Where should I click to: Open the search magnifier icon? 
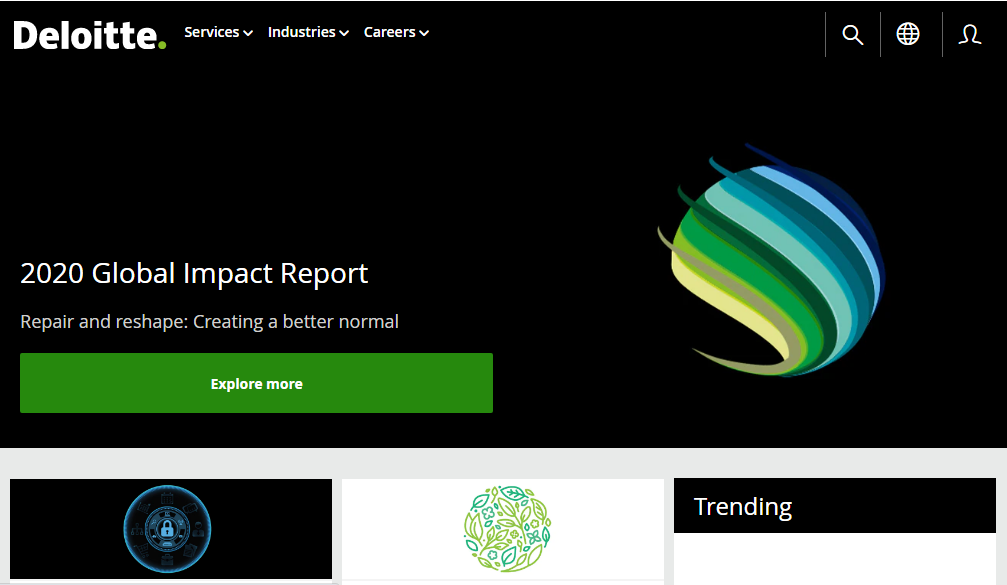click(x=852, y=34)
